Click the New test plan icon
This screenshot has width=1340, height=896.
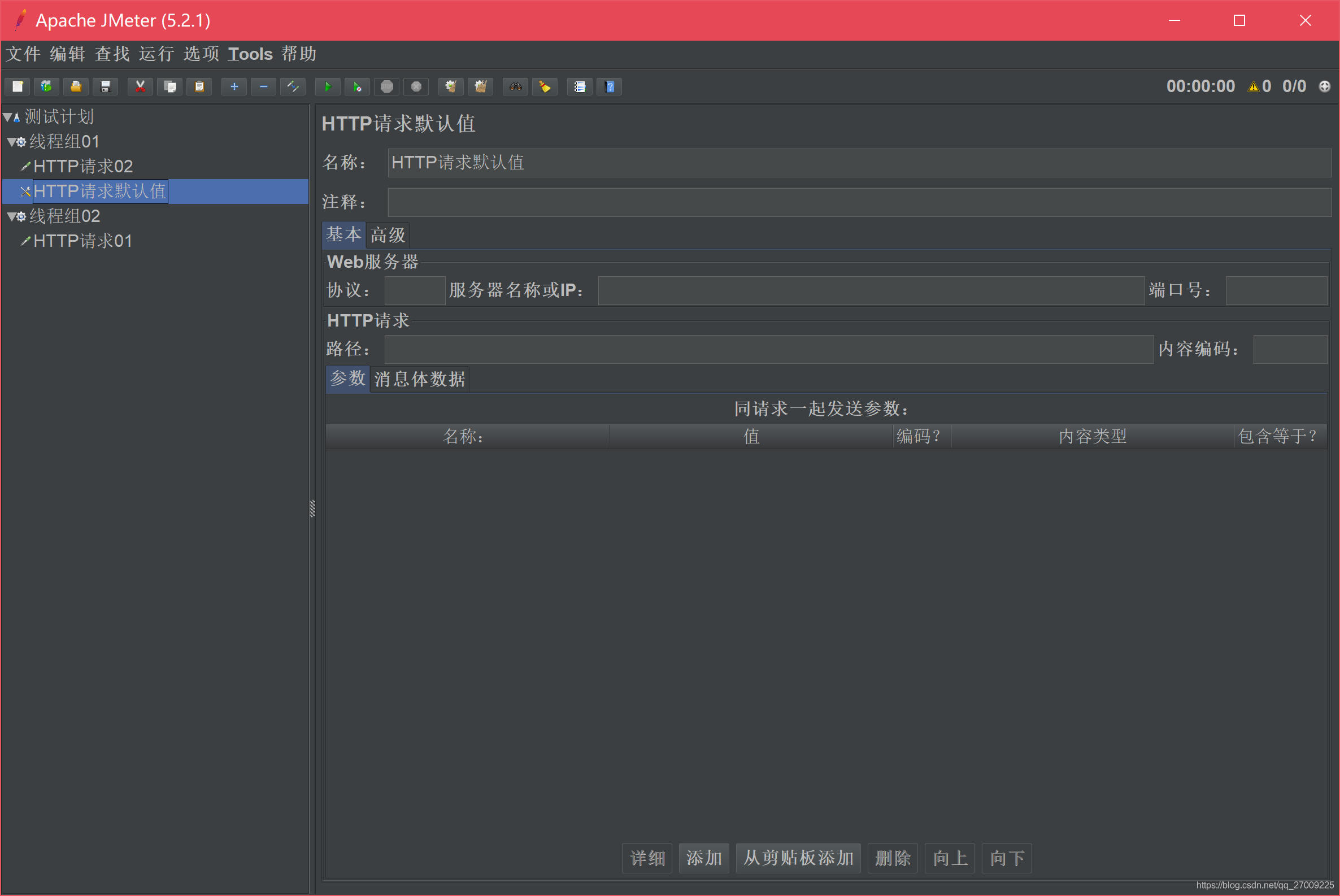tap(18, 87)
